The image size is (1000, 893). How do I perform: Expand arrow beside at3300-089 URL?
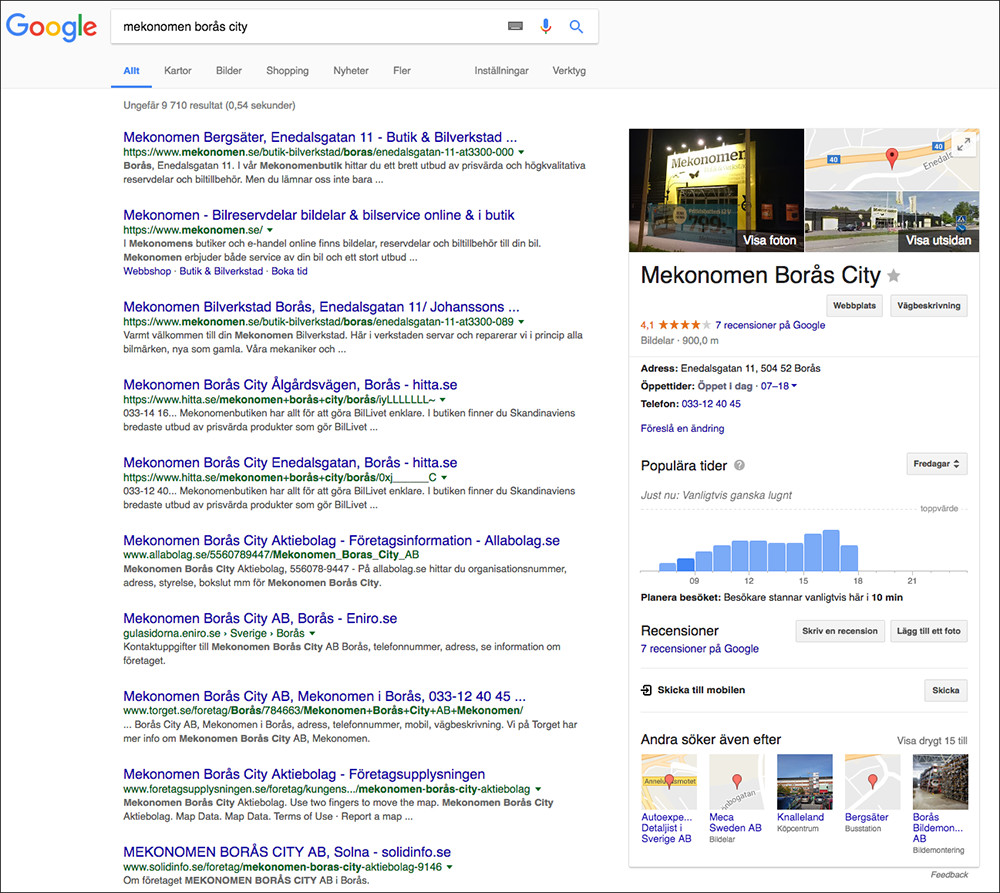522,321
